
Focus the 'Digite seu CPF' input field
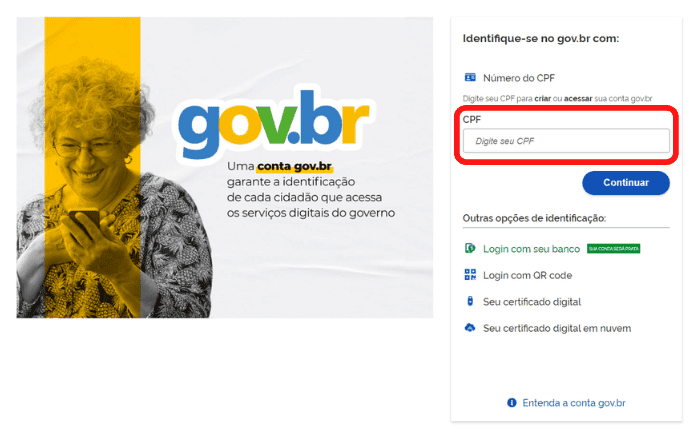566,141
